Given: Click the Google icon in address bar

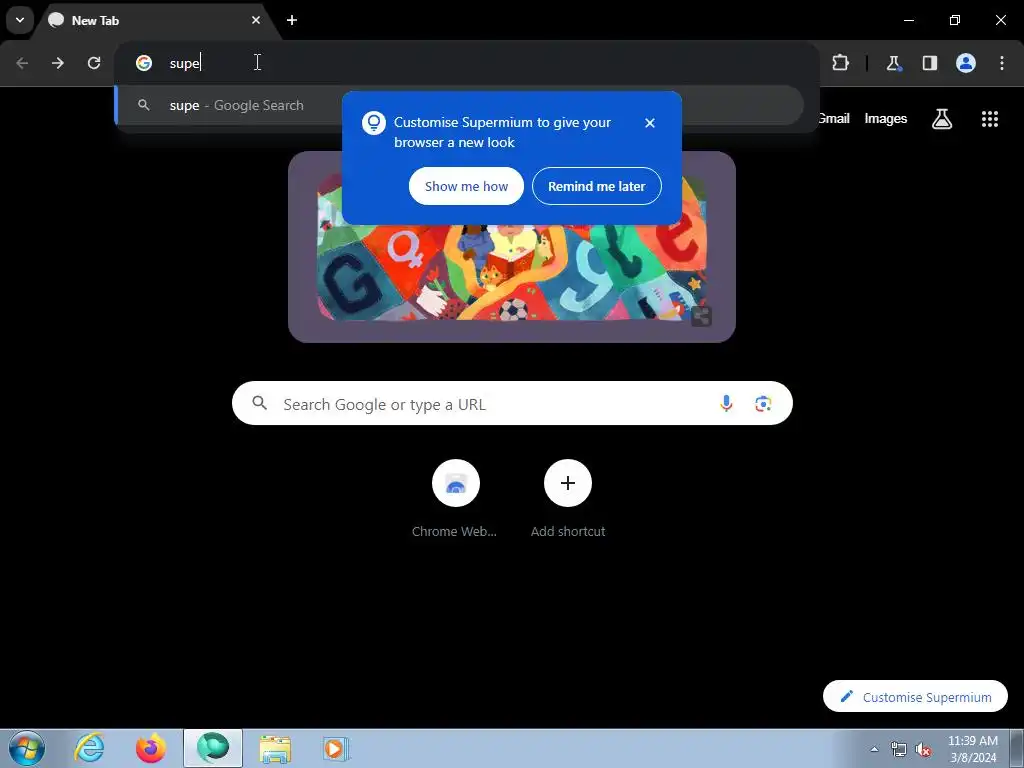Looking at the screenshot, I should (x=144, y=63).
